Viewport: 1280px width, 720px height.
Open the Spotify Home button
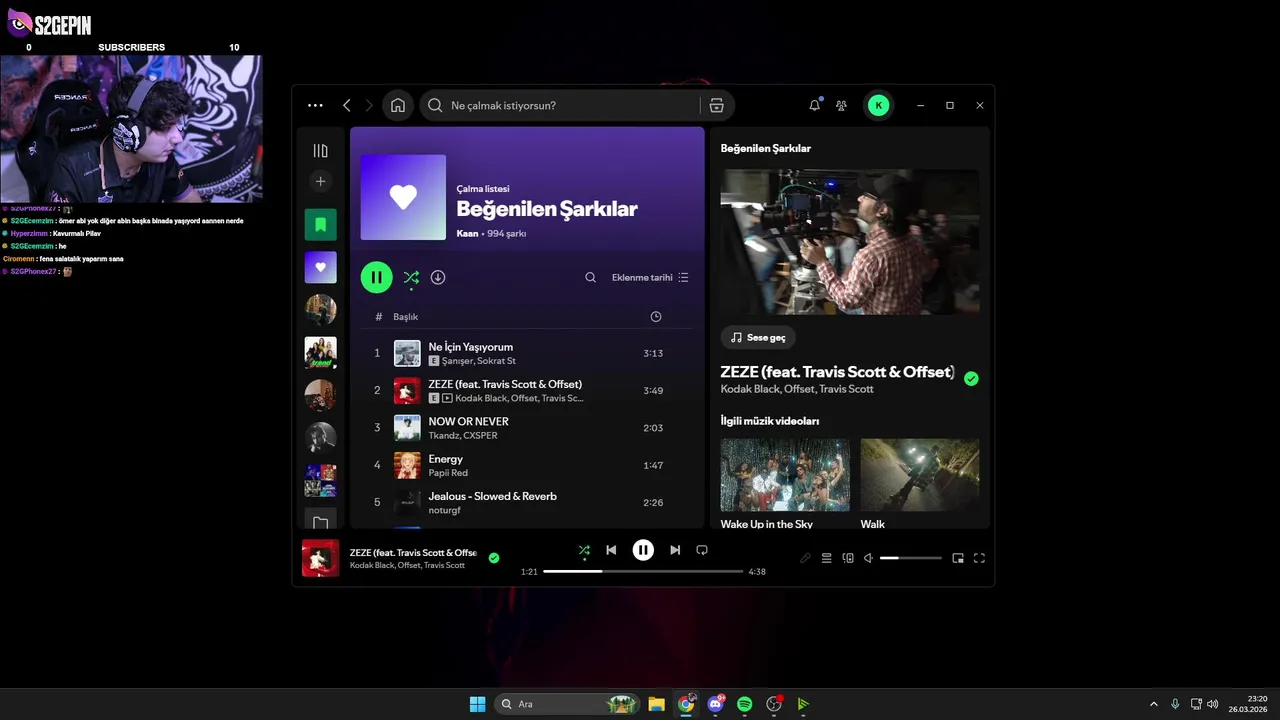(398, 105)
